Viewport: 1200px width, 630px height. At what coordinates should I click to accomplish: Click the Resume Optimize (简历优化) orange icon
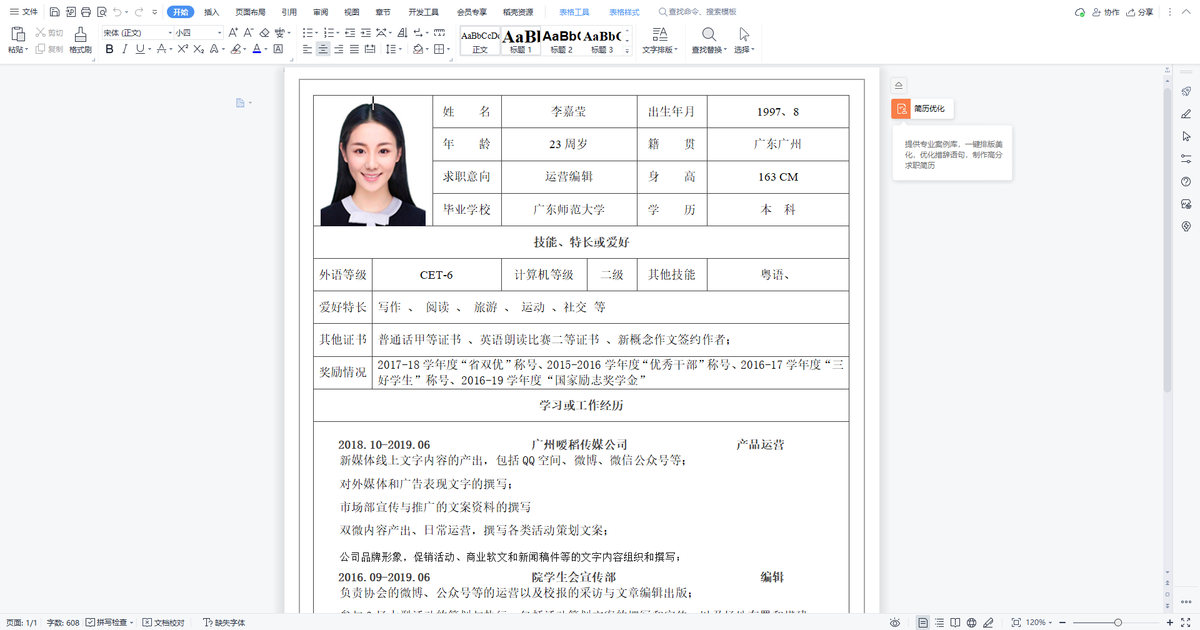(900, 108)
